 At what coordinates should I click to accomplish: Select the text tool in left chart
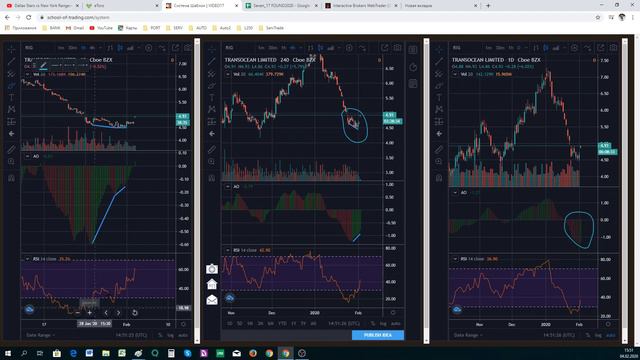11,98
